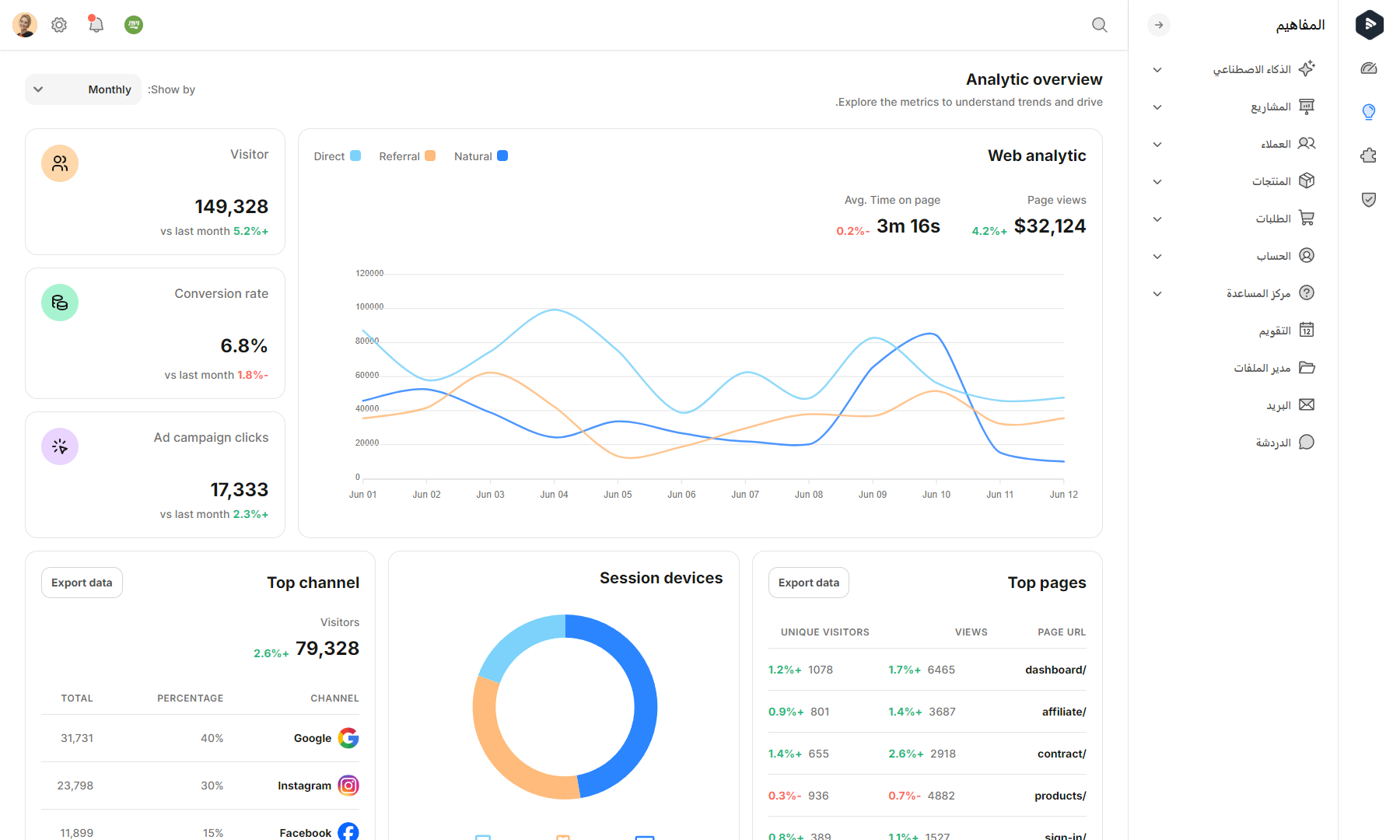This screenshot has height=840, width=1400.
Task: Open the plugins puzzle-piece icon
Action: click(x=1369, y=156)
